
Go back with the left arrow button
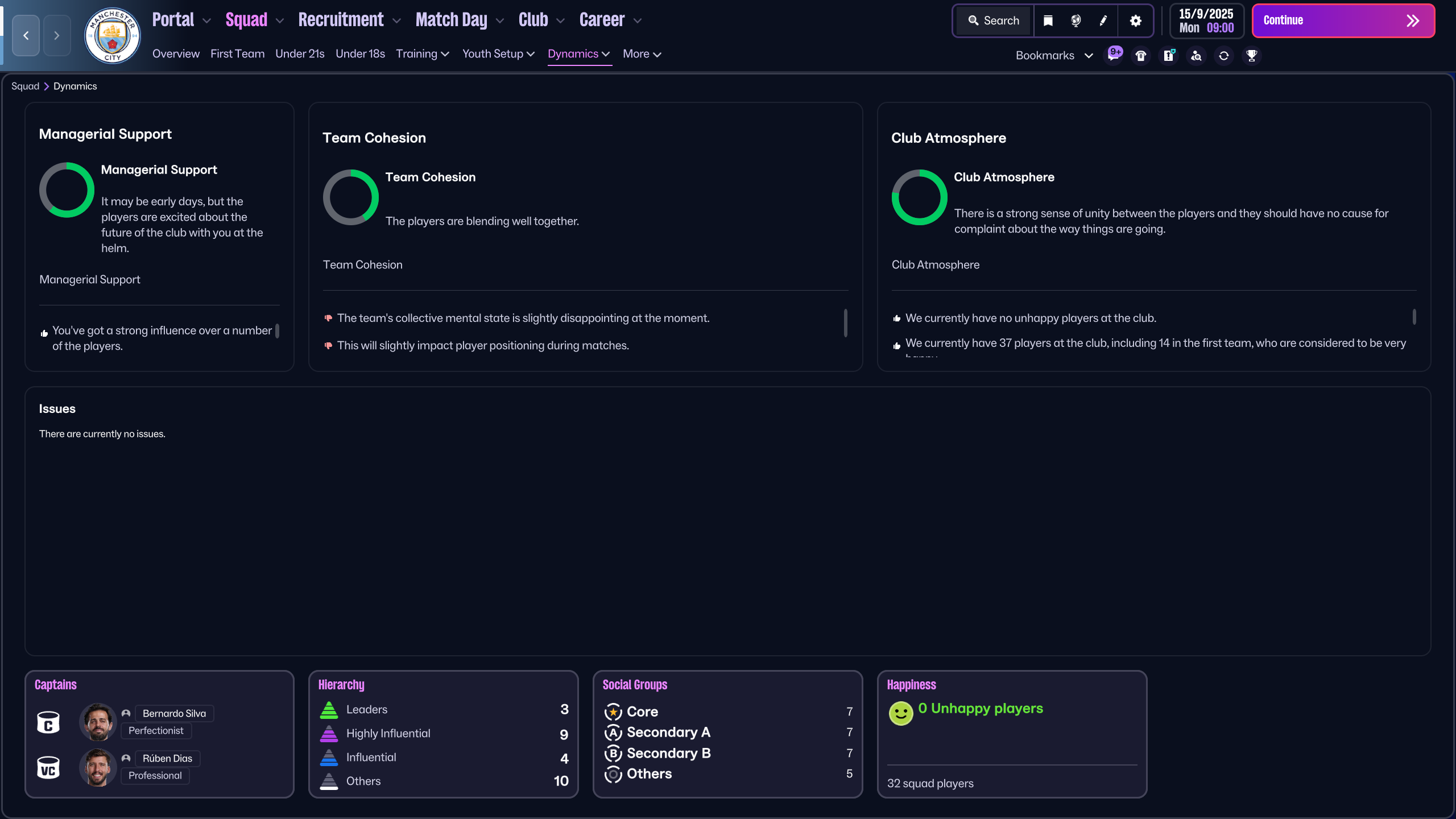pos(26,35)
